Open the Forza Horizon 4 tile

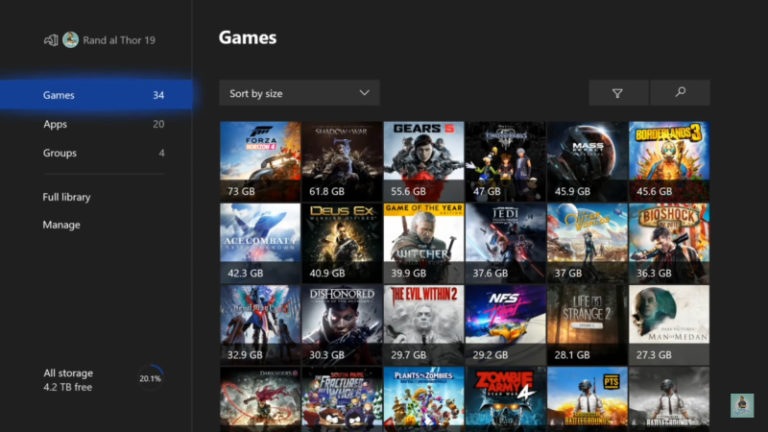260,162
